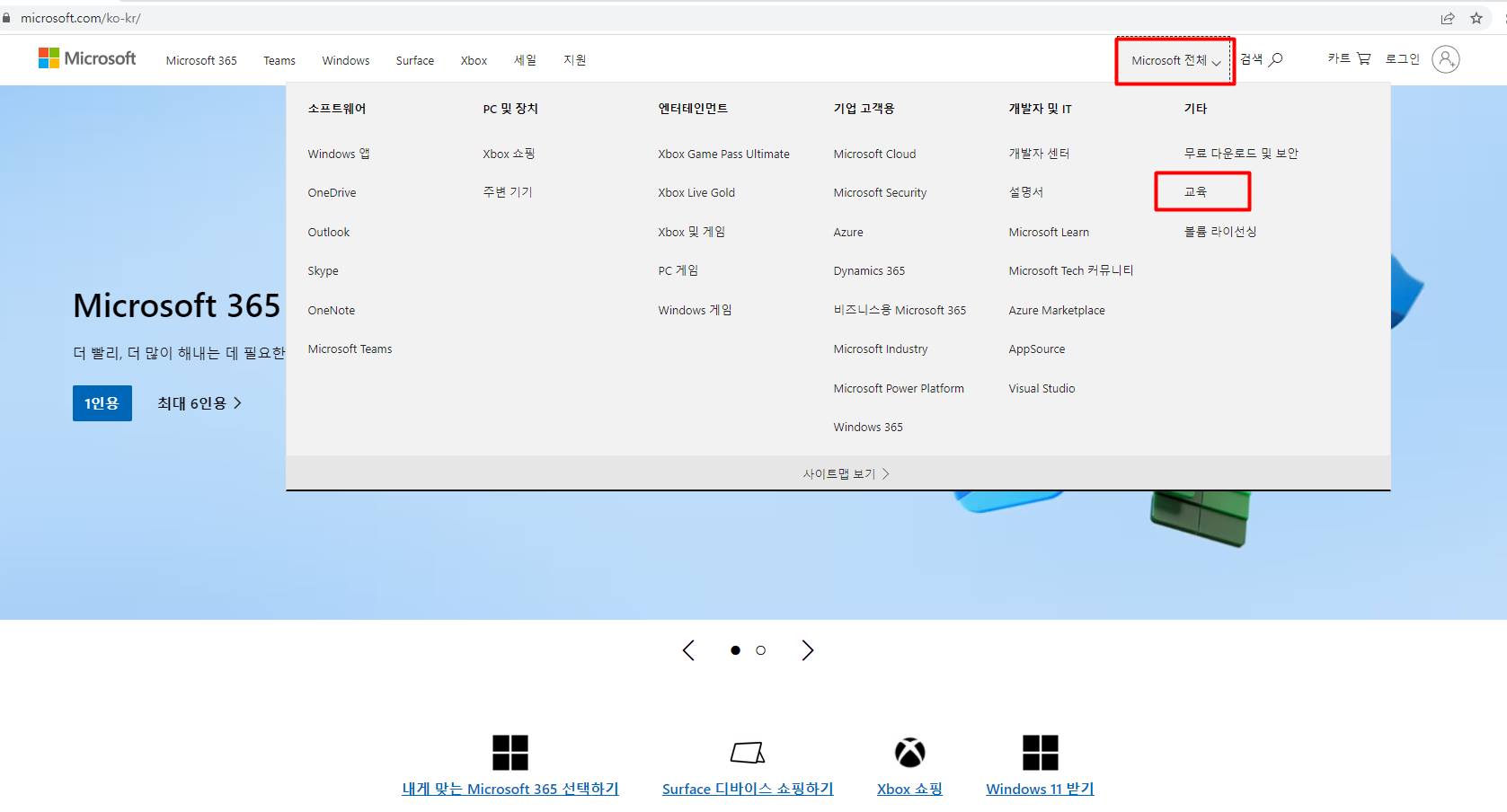1507x812 pixels.
Task: Click the sign-in profile avatar icon
Action: point(1445,59)
